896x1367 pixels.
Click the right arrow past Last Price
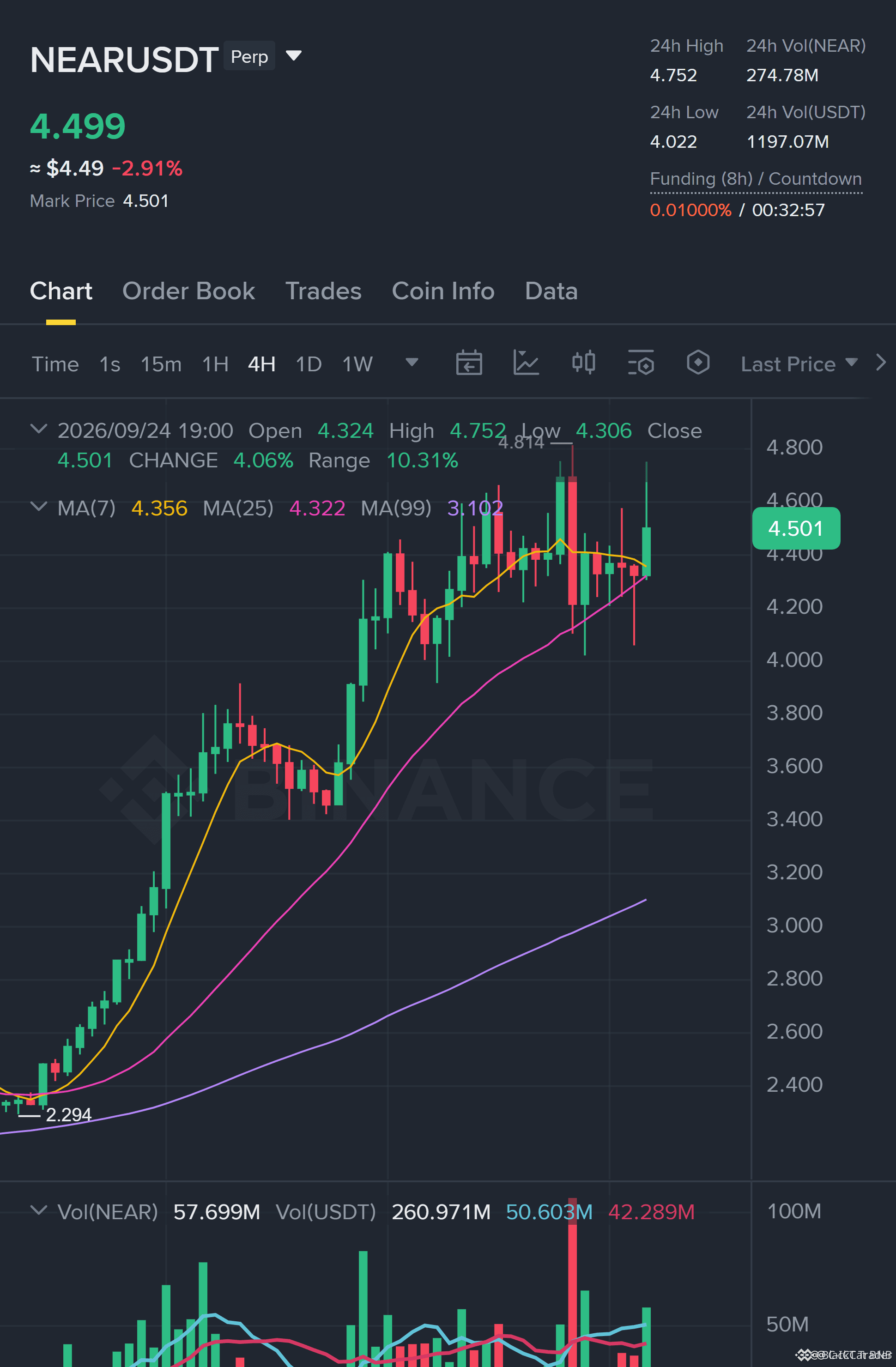[x=880, y=363]
